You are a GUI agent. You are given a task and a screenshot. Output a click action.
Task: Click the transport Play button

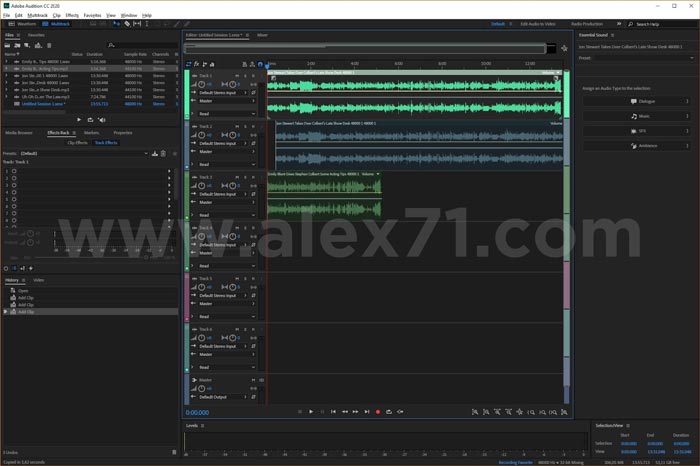tap(311, 412)
